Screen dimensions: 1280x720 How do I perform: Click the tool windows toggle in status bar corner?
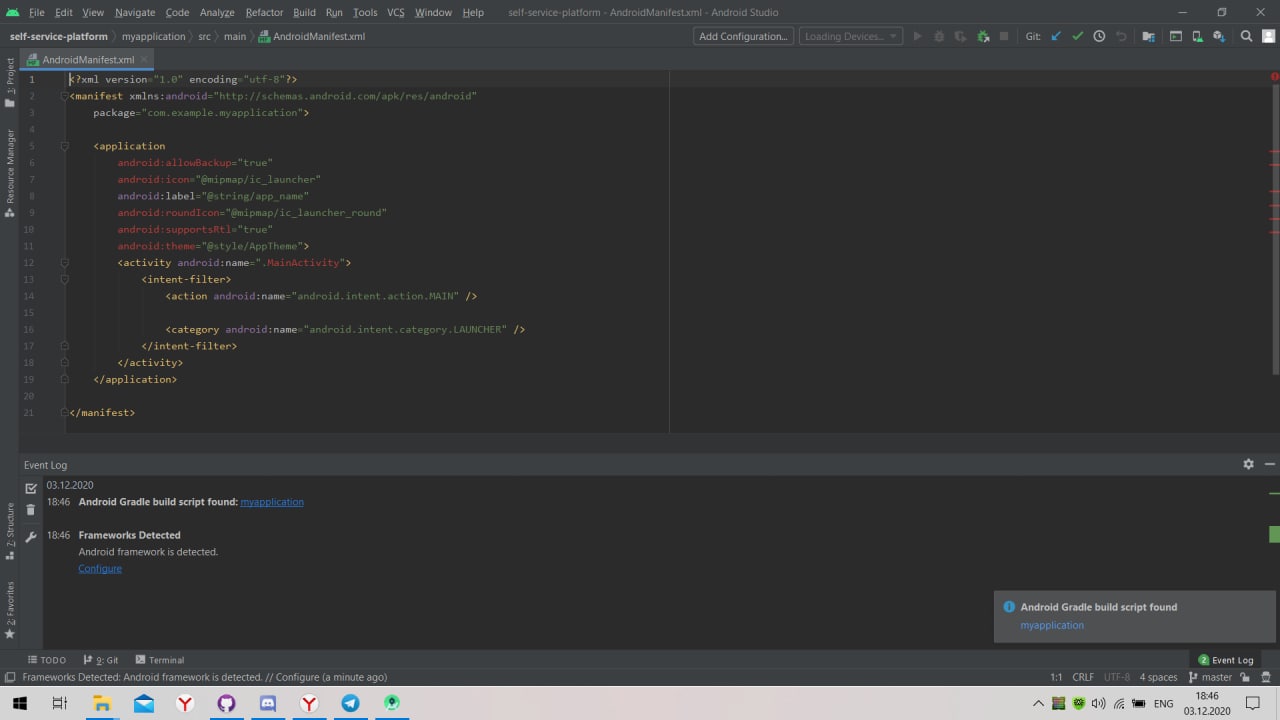point(9,677)
